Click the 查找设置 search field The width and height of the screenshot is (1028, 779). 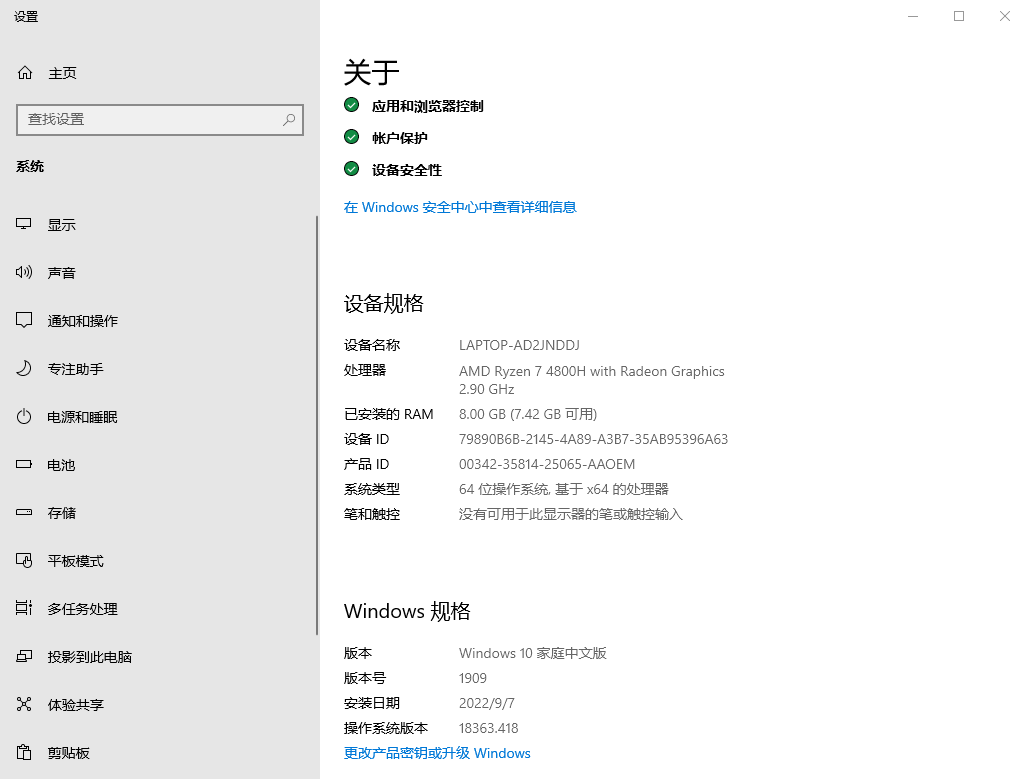click(x=160, y=119)
